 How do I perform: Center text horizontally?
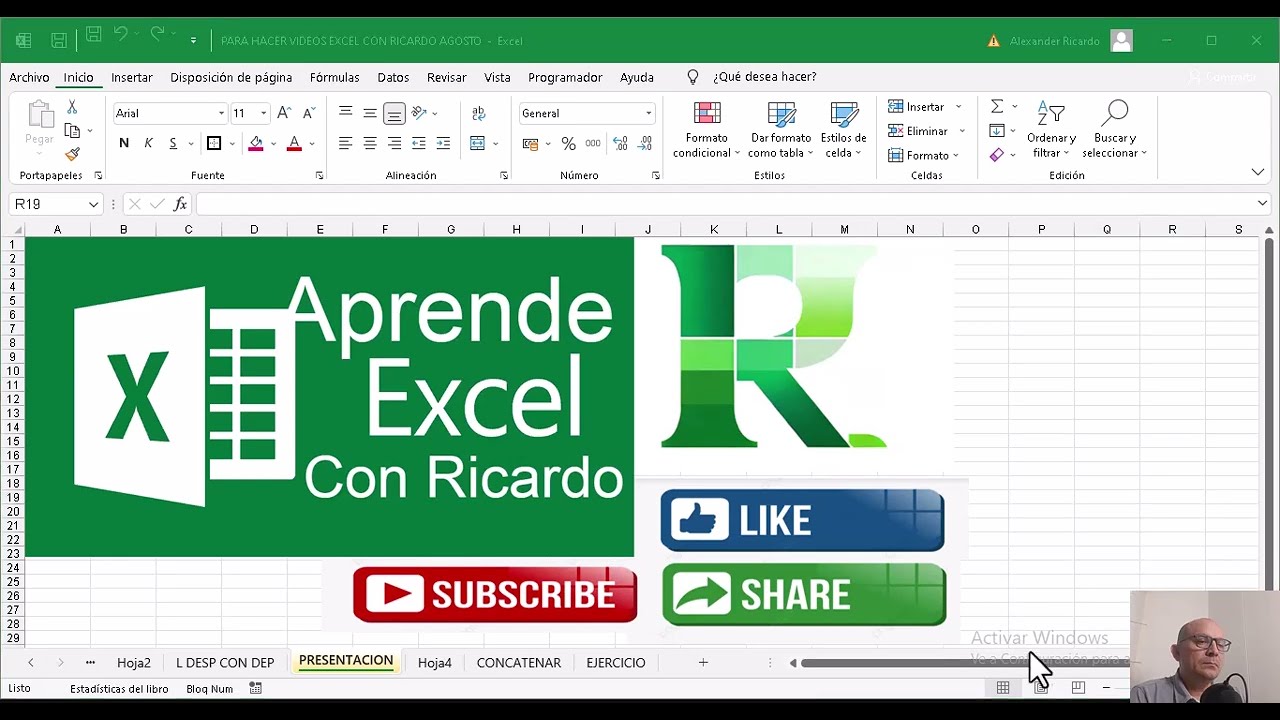tap(370, 143)
